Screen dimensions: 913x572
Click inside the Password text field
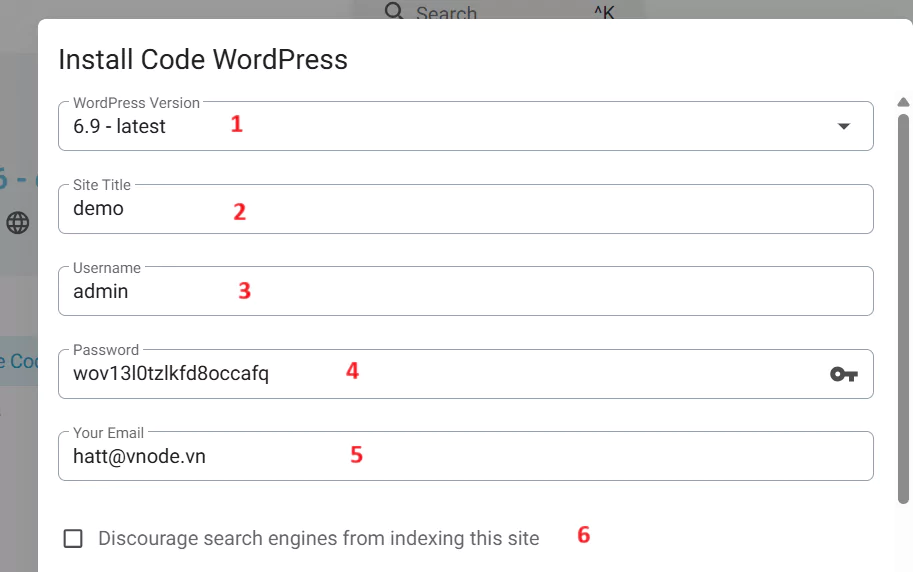coord(440,374)
